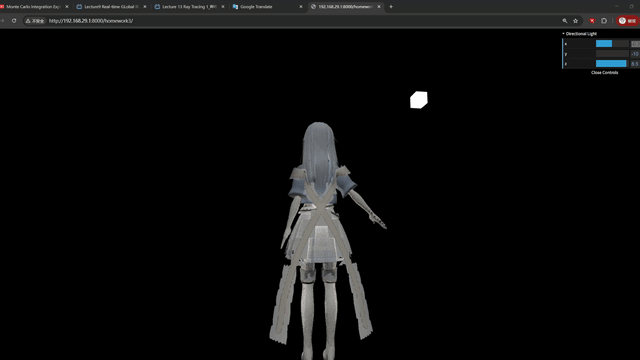
Task: Open the zoom magnifier icon in address bar
Action: coord(565,21)
